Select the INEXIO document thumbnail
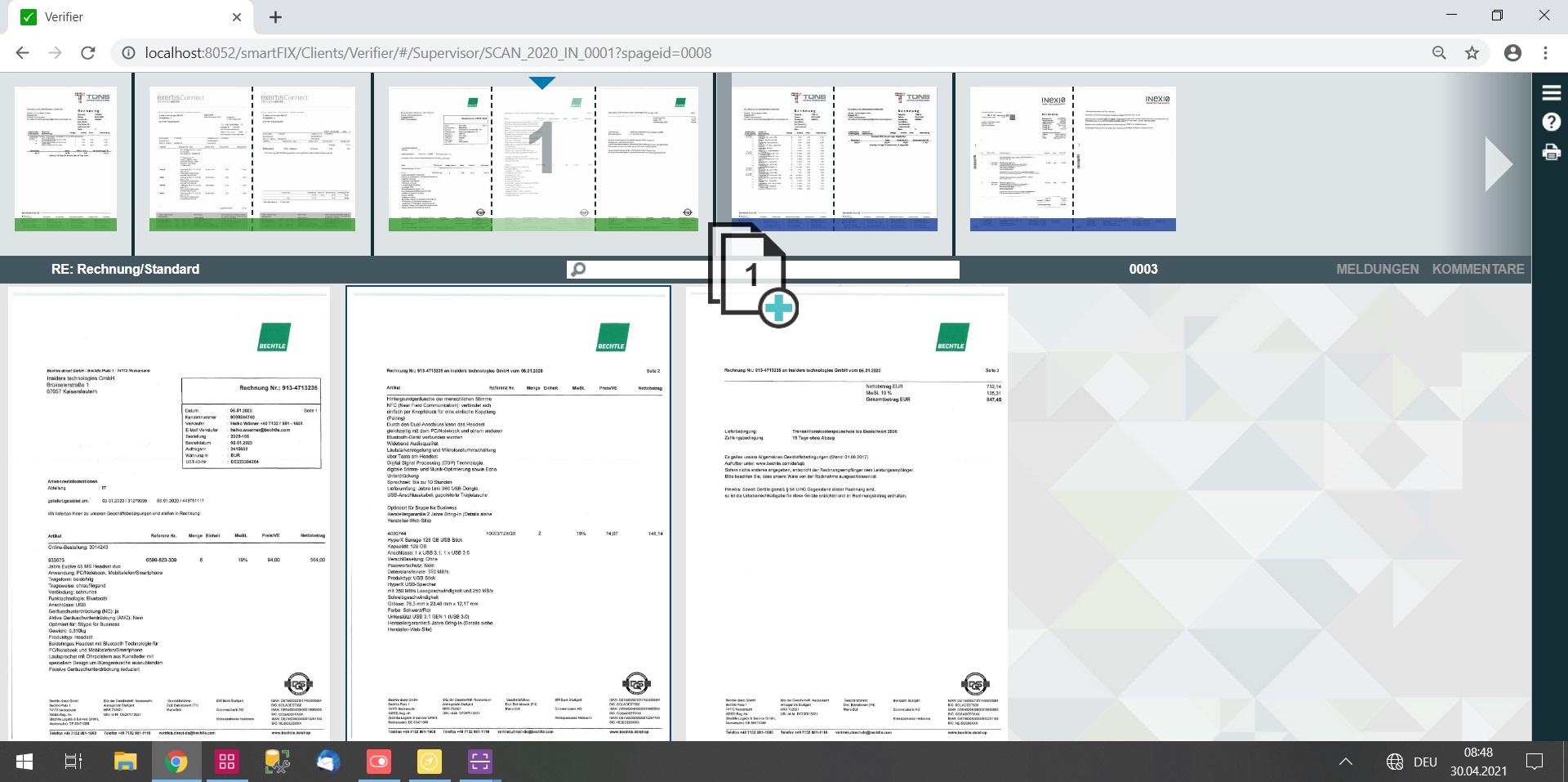Viewport: 1568px width, 782px height. point(1072,159)
